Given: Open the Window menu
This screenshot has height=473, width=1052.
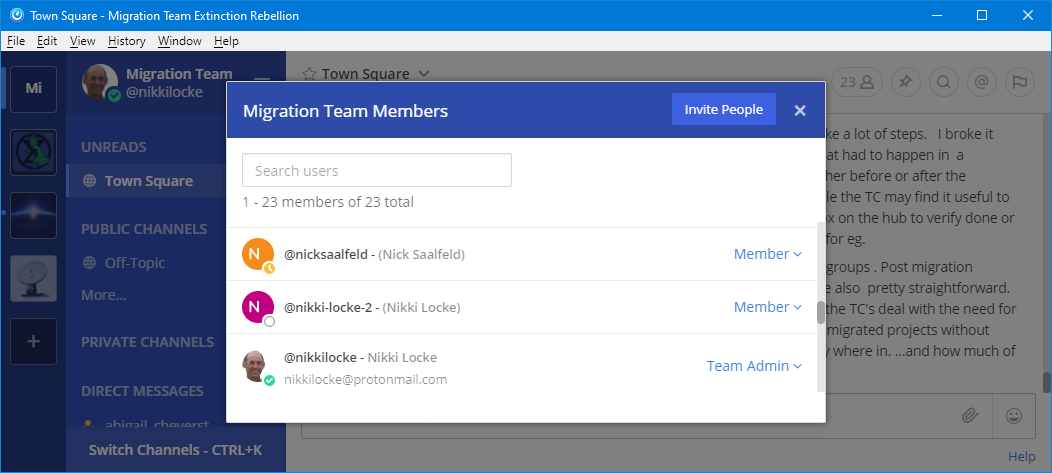Looking at the screenshot, I should [180, 41].
